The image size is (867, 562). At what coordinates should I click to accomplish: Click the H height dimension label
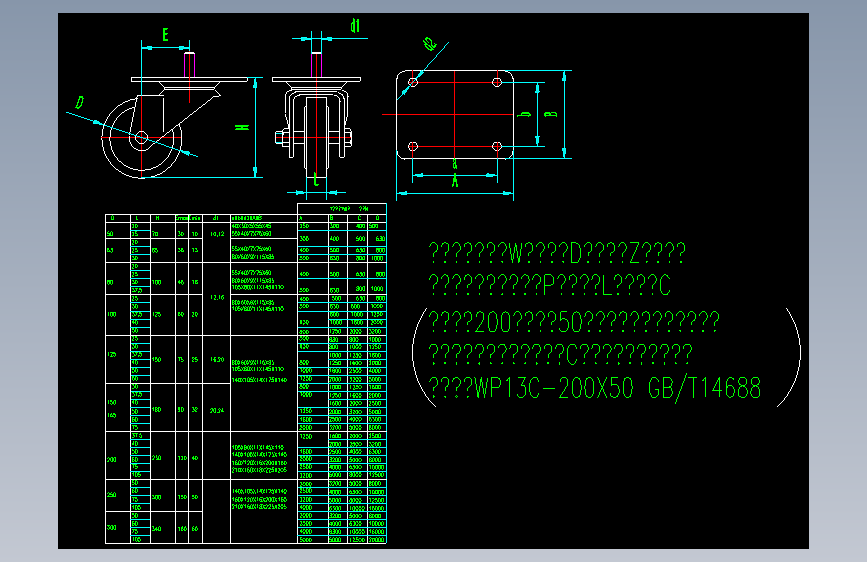click(242, 127)
